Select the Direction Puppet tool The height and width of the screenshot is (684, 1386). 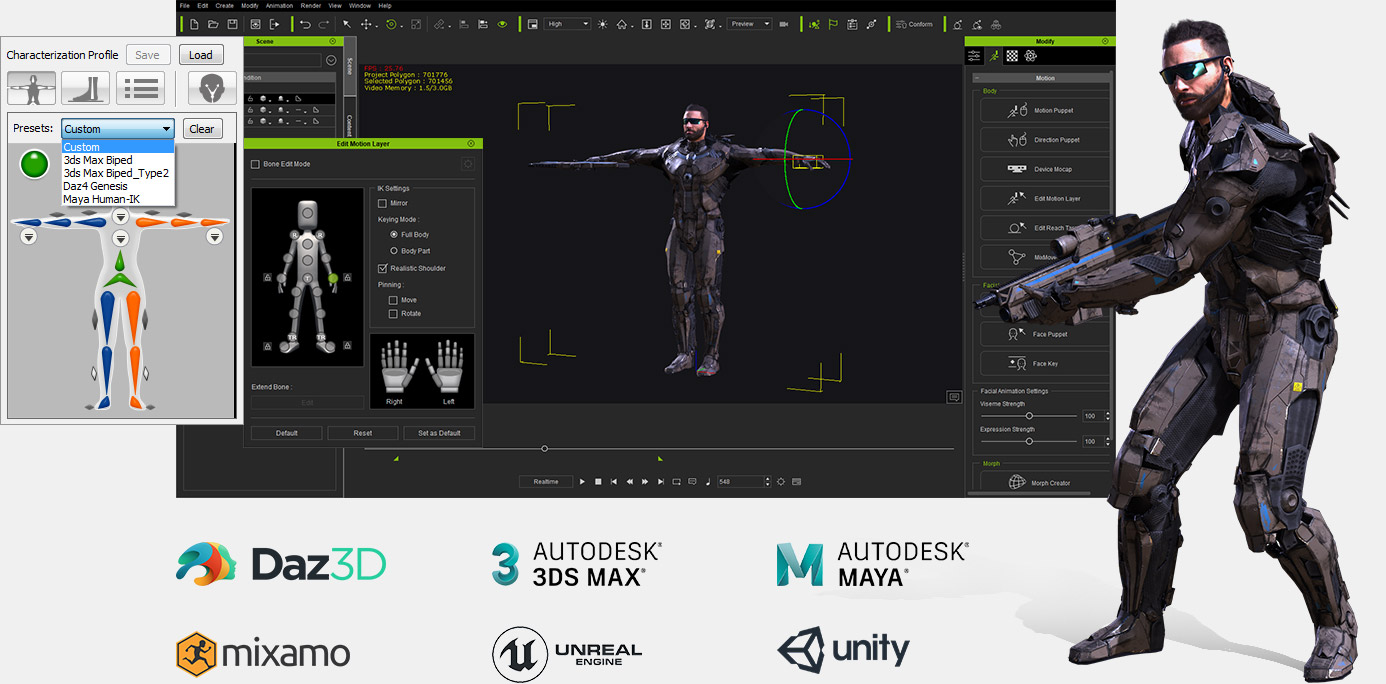1044,139
